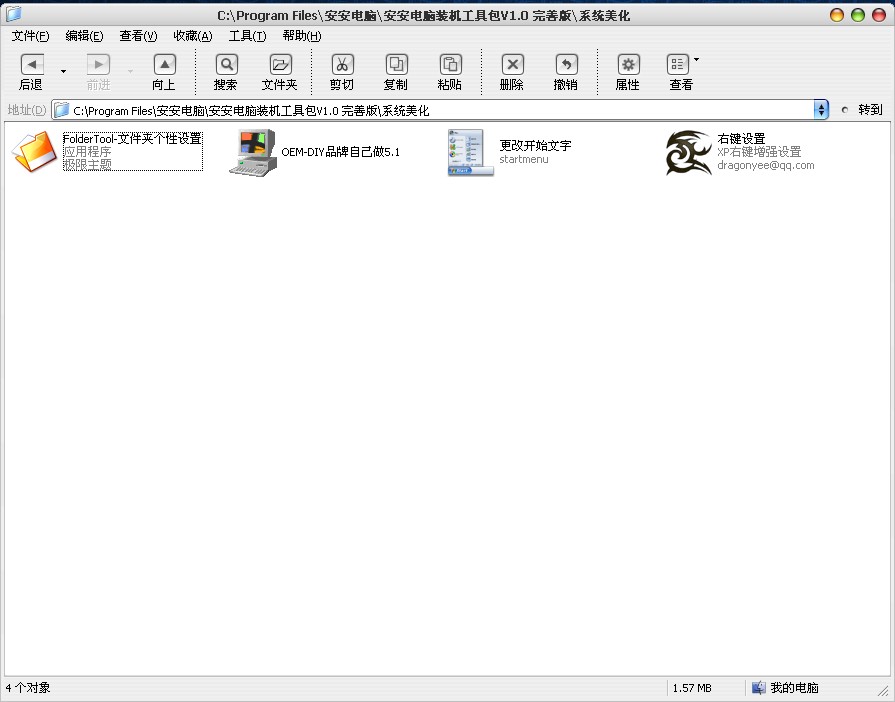The height and width of the screenshot is (702, 895).
Task: Select the FolderTool application item
Action: pyautogui.click(x=35, y=152)
